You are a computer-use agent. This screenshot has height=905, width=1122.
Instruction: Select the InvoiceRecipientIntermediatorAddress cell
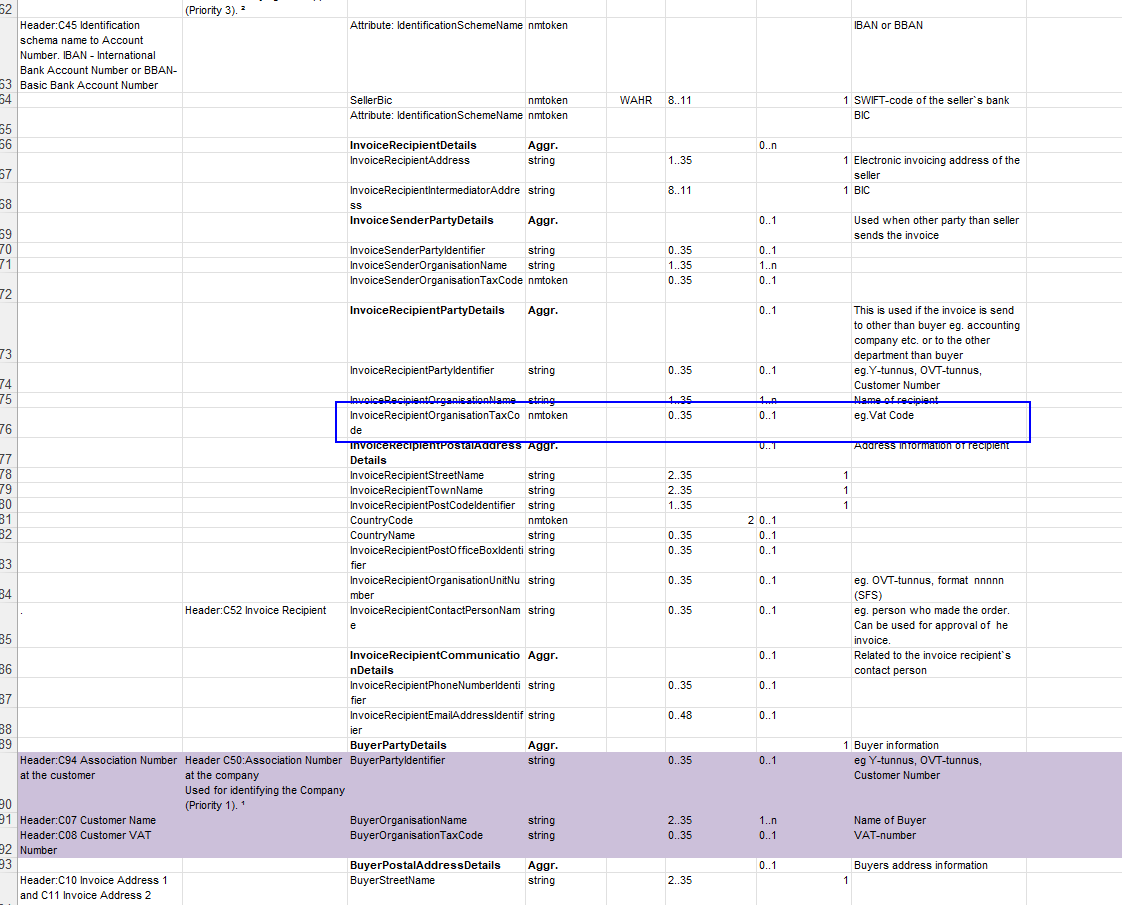436,197
